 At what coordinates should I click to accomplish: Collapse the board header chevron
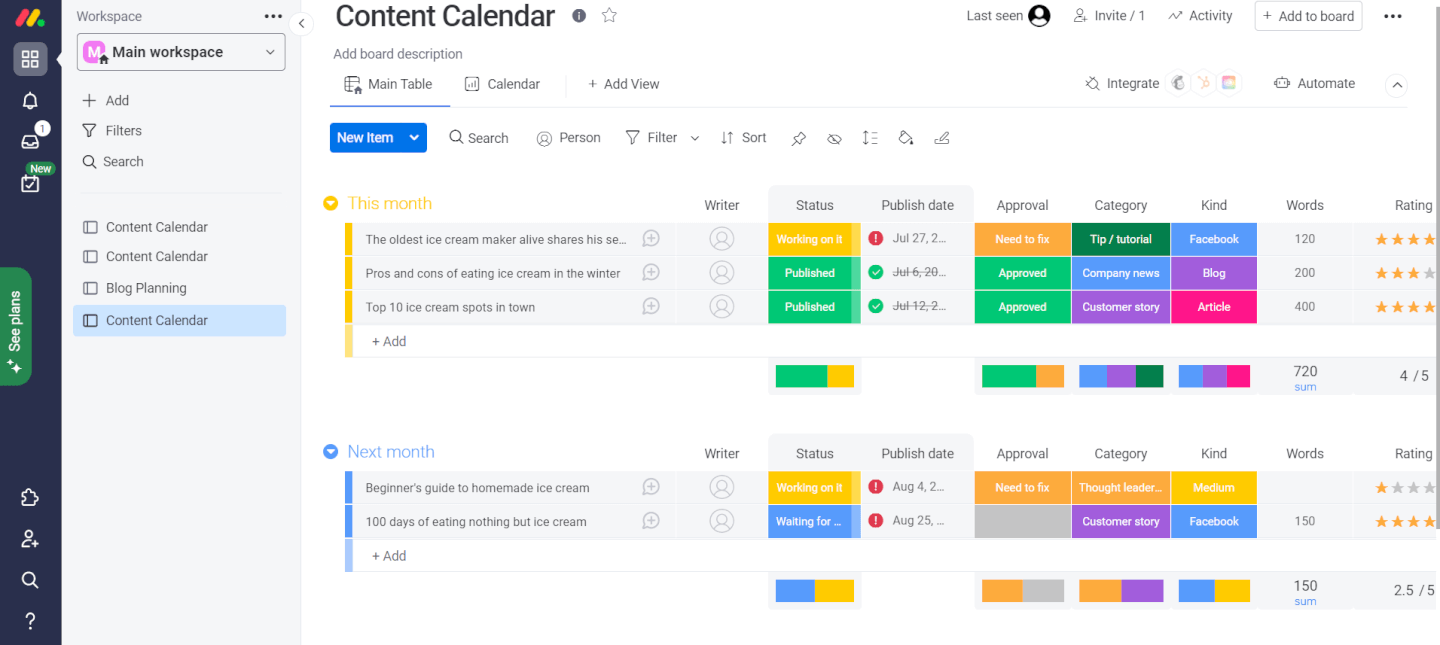[1397, 85]
